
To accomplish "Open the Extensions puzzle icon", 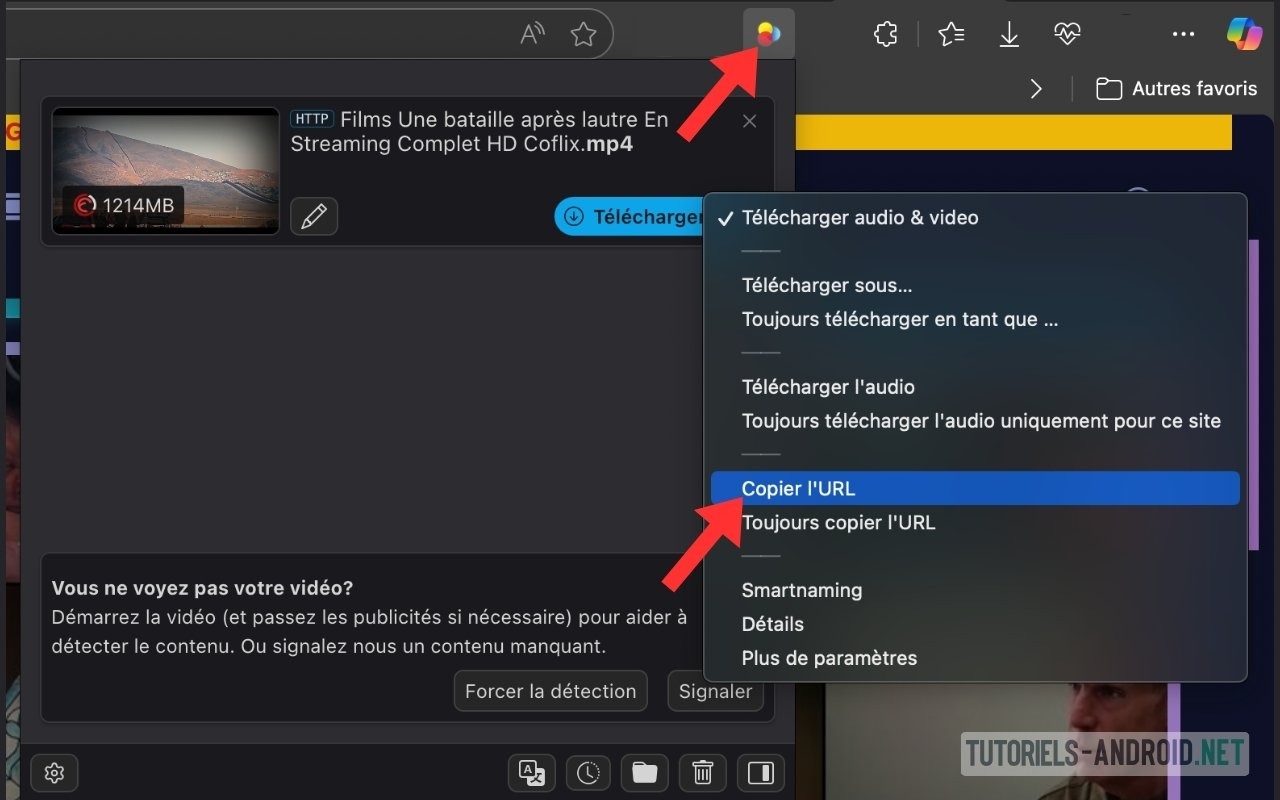I will coord(885,35).
